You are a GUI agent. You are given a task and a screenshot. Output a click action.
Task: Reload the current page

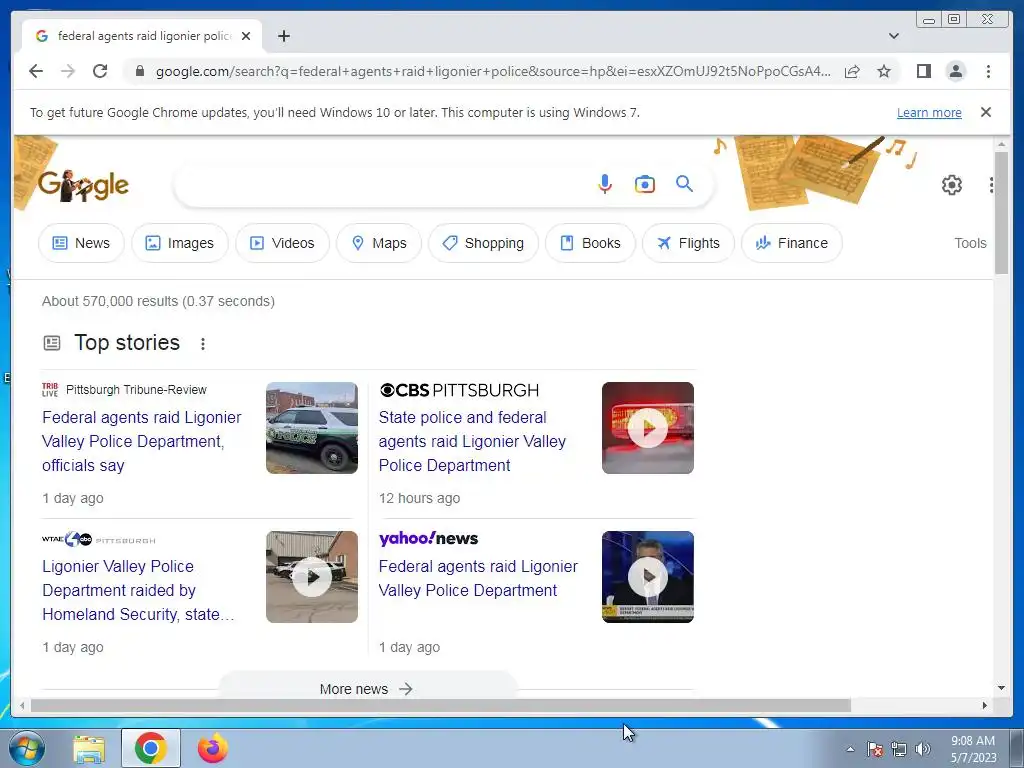(100, 71)
